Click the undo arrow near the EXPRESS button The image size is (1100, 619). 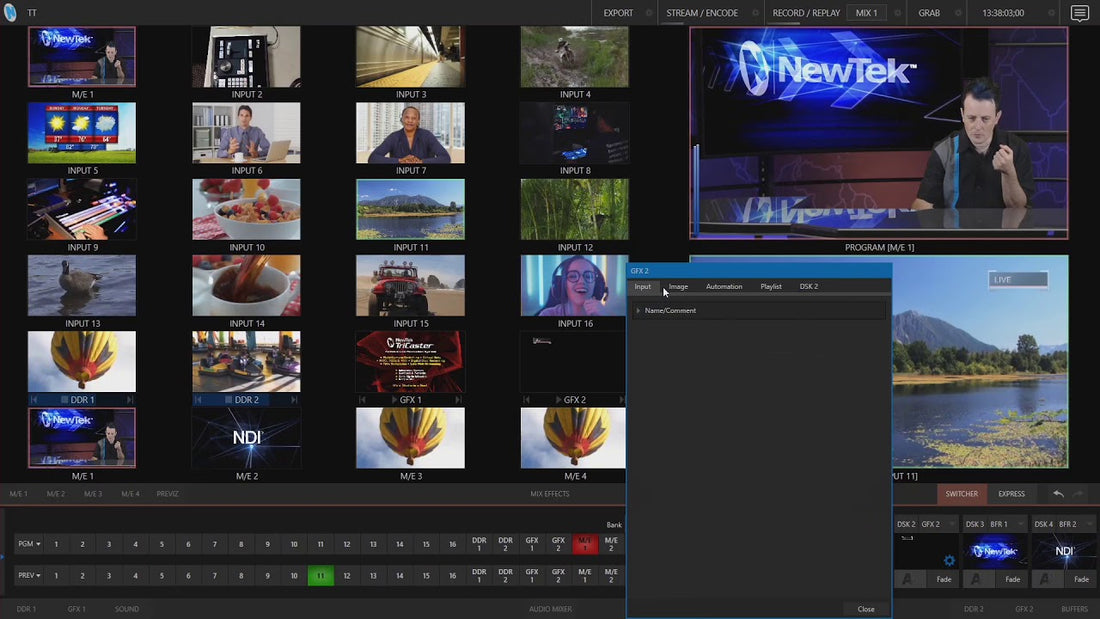1058,494
